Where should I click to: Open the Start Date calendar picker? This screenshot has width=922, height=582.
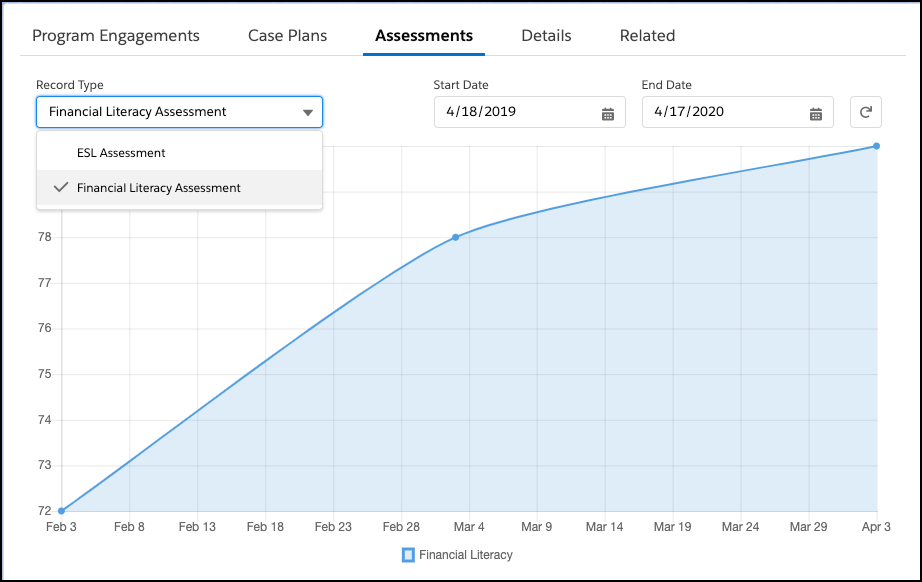609,112
